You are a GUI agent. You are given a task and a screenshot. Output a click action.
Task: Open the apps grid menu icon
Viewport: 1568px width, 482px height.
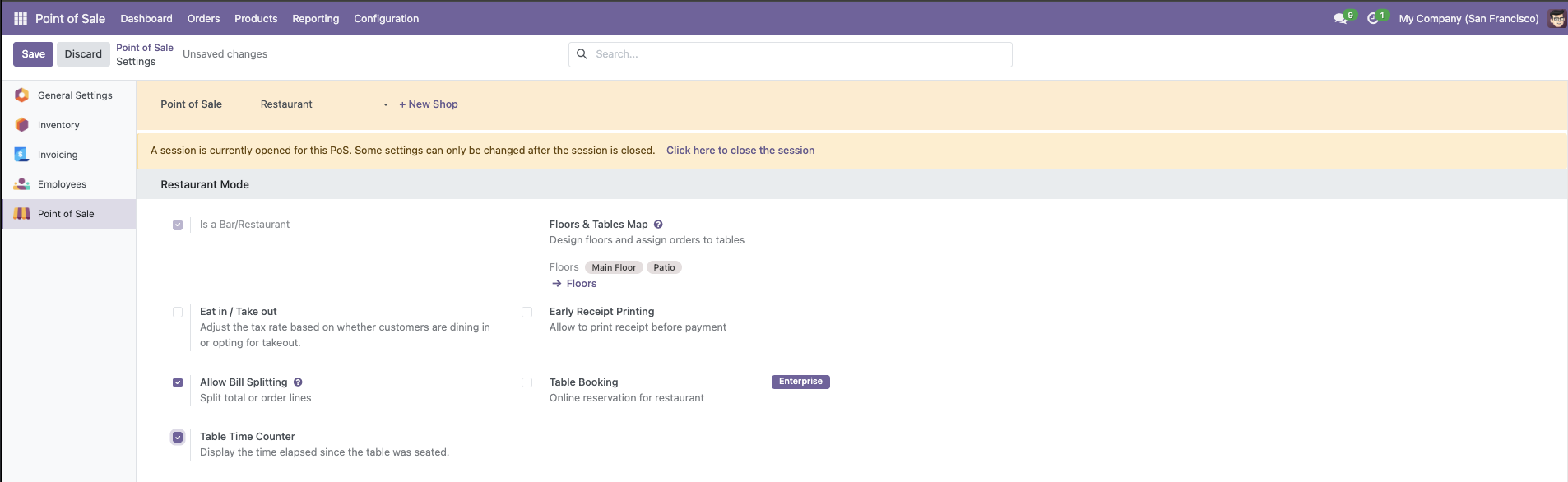[21, 18]
